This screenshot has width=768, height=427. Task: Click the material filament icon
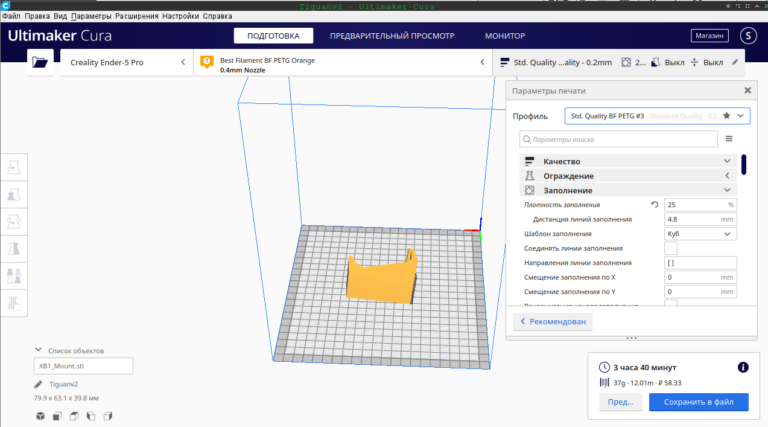pyautogui.click(x=207, y=62)
